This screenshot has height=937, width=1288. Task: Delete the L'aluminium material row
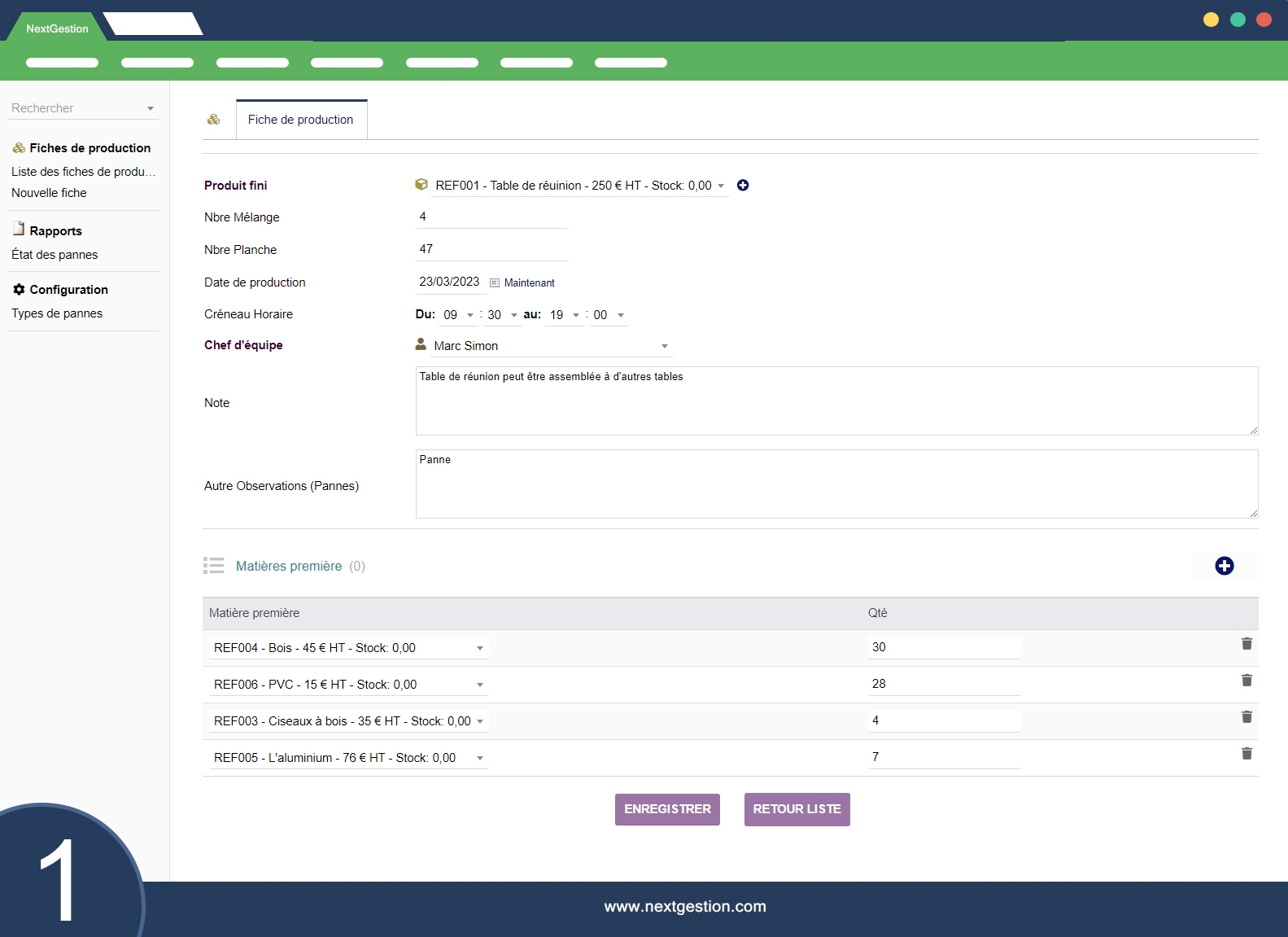point(1246,754)
